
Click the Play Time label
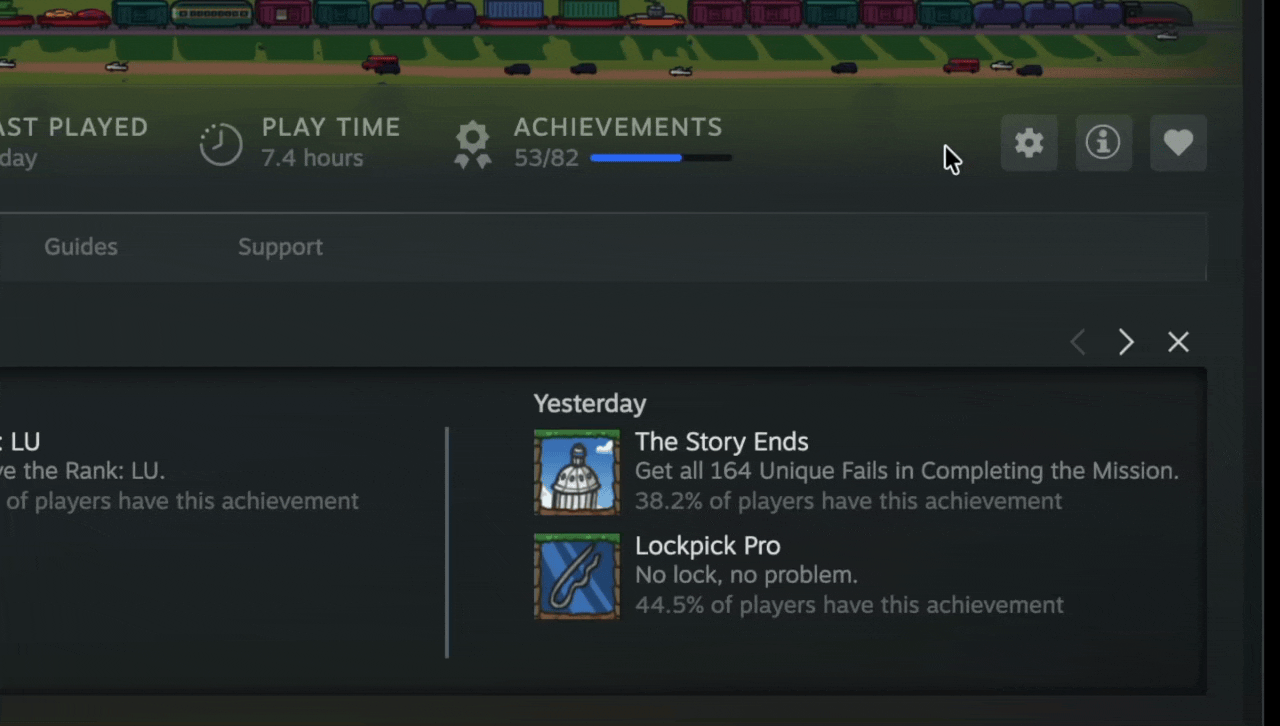coord(331,127)
